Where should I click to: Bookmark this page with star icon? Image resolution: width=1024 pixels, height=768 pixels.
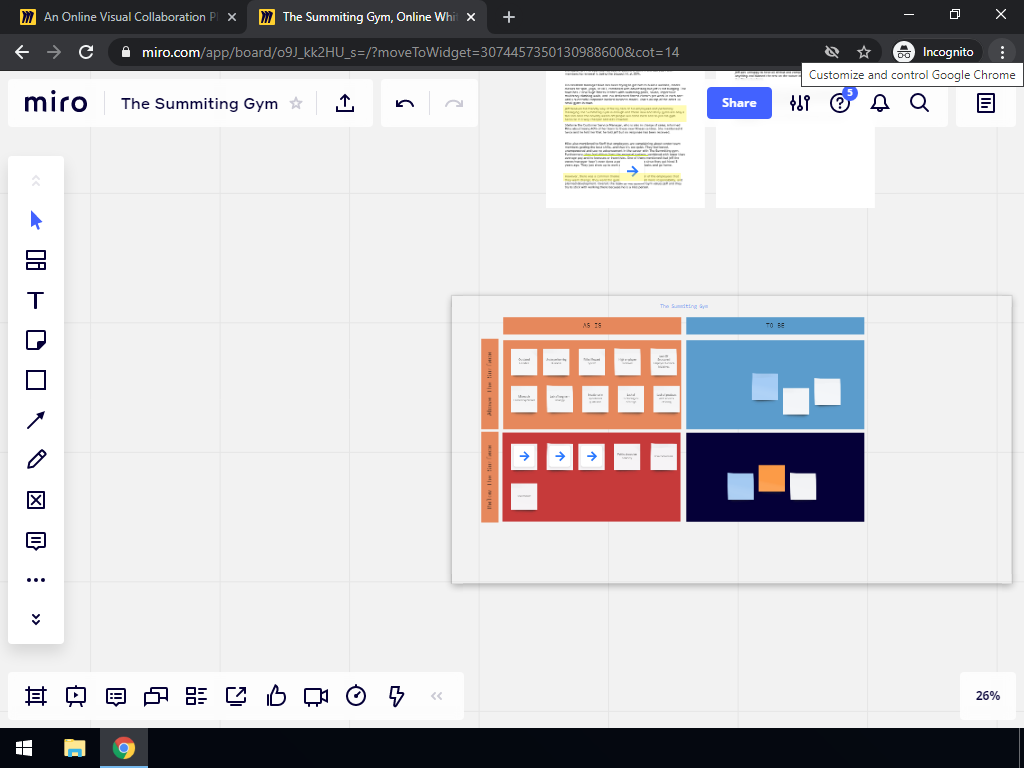click(864, 52)
